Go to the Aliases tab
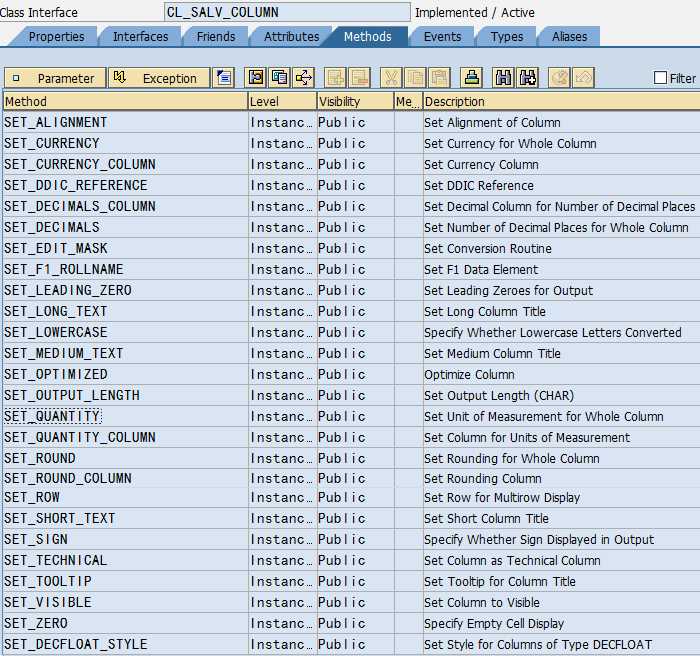Image resolution: width=700 pixels, height=656 pixels. click(569, 37)
